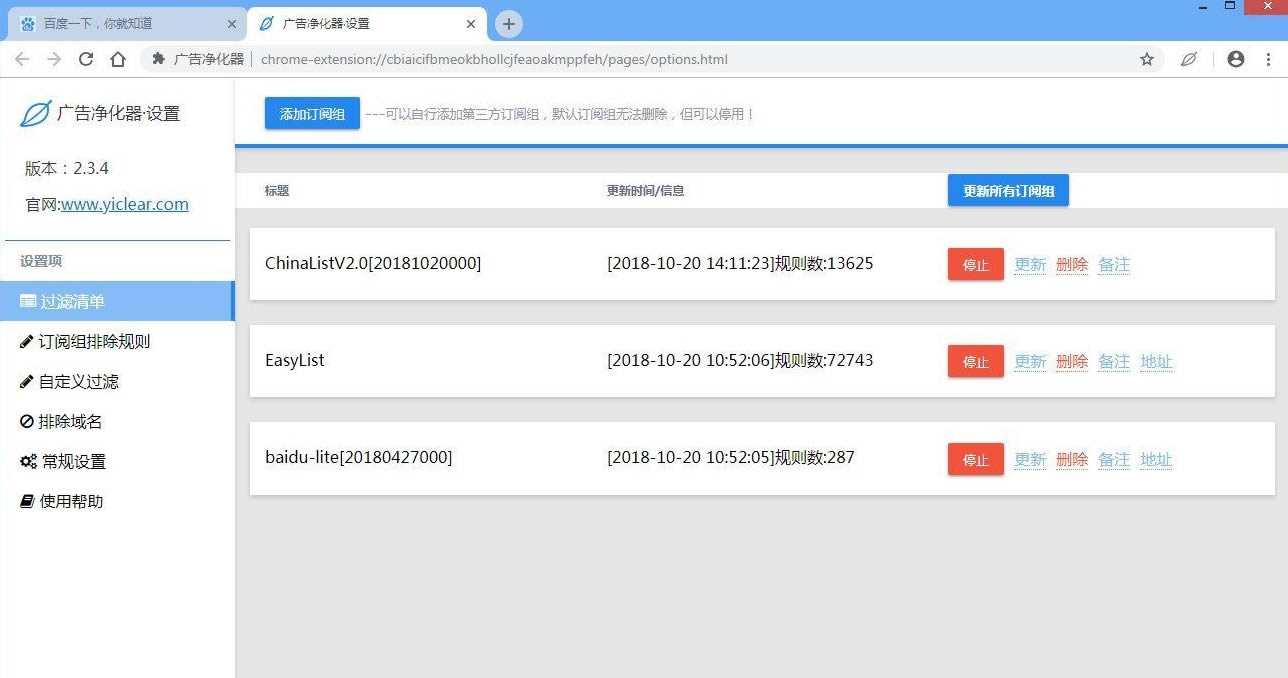Bookmark page with star icon
The width and height of the screenshot is (1288, 678).
[x=1147, y=59]
